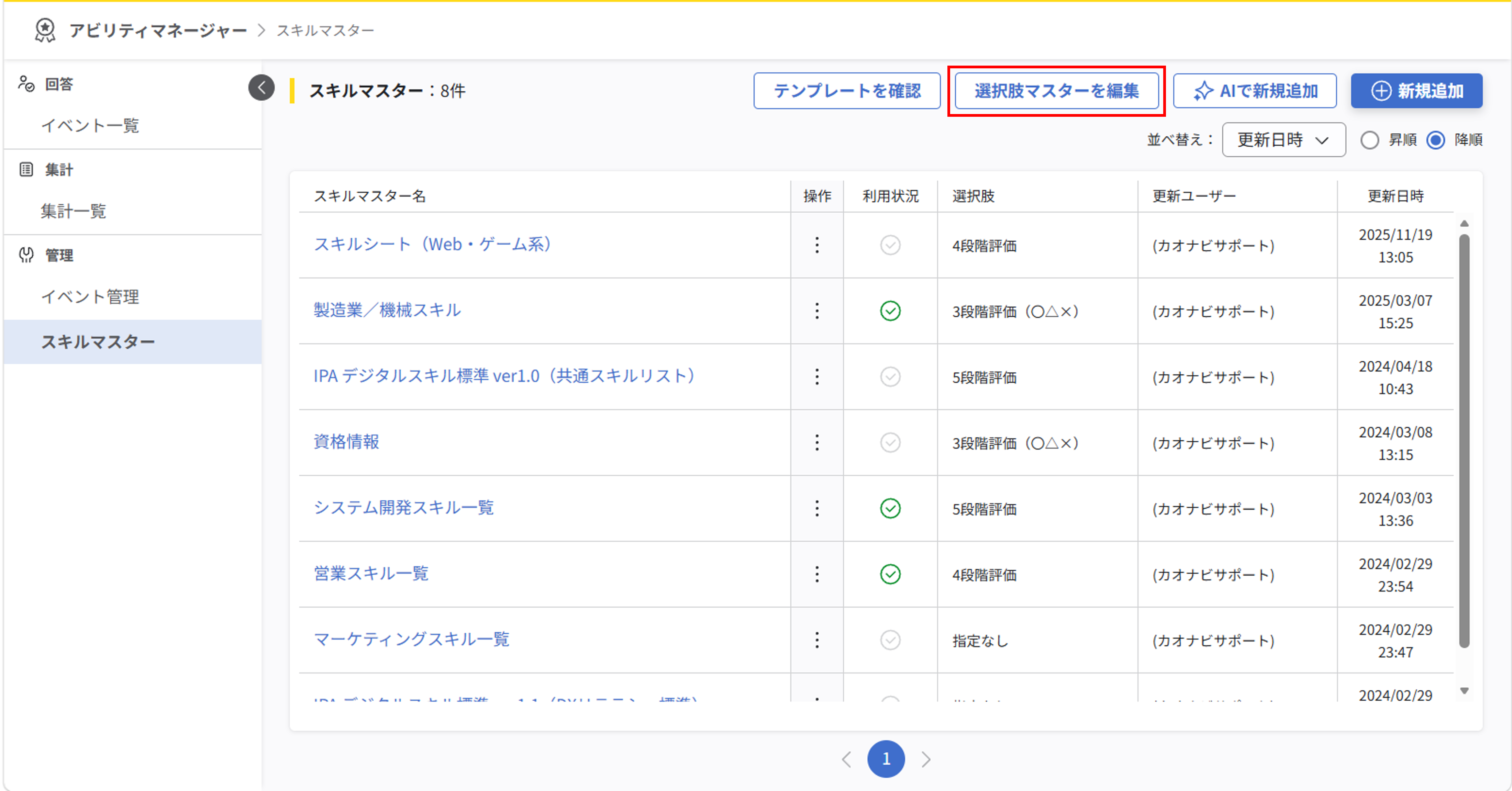
Task: Open actions menu for 営業スキル一覧
Action: click(x=817, y=574)
